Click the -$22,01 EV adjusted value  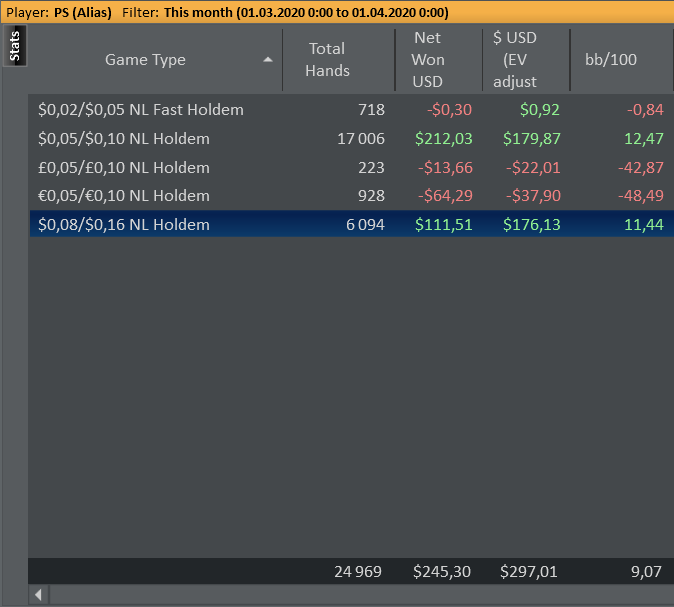[533, 167]
